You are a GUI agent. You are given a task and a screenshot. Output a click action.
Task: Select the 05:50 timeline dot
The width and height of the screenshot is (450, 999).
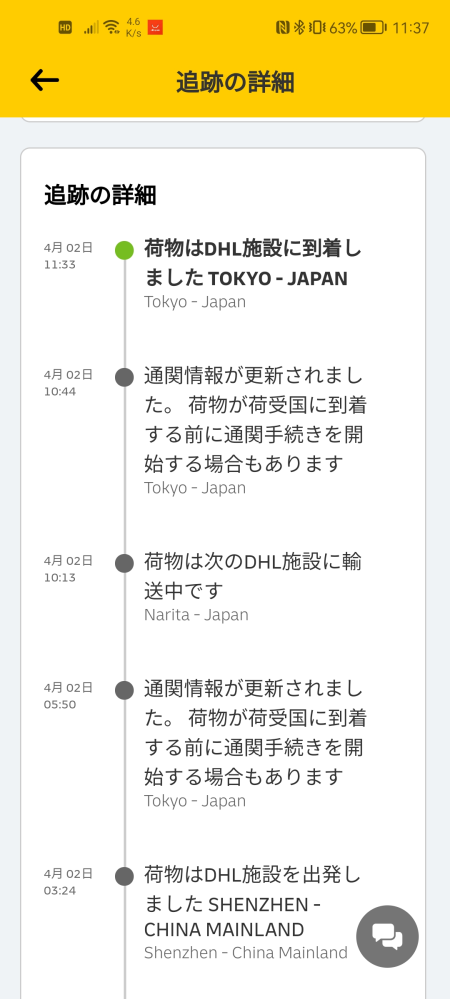point(124,690)
